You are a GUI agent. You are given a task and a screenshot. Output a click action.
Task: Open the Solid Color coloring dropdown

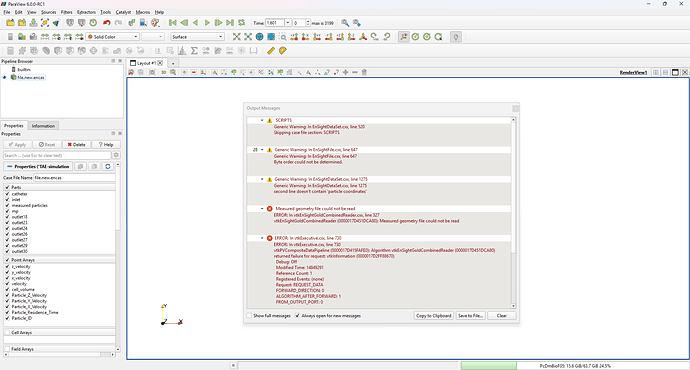(113, 37)
